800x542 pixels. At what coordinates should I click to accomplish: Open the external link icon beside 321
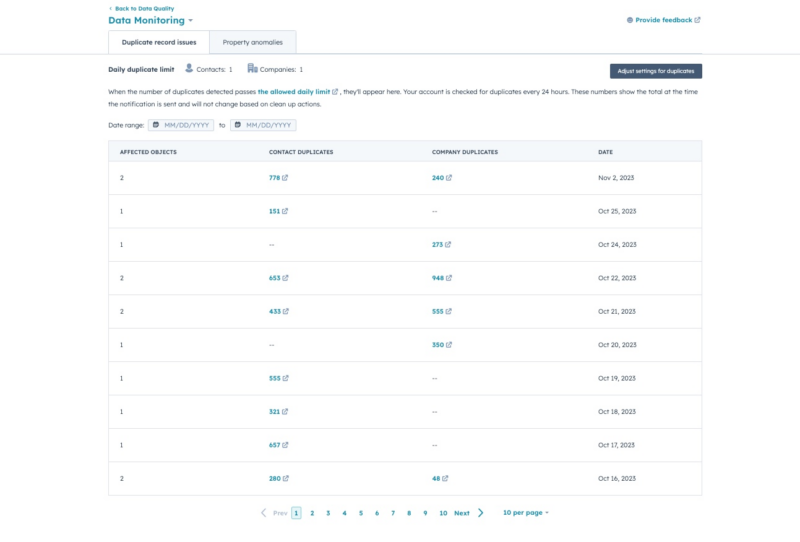[x=285, y=411]
